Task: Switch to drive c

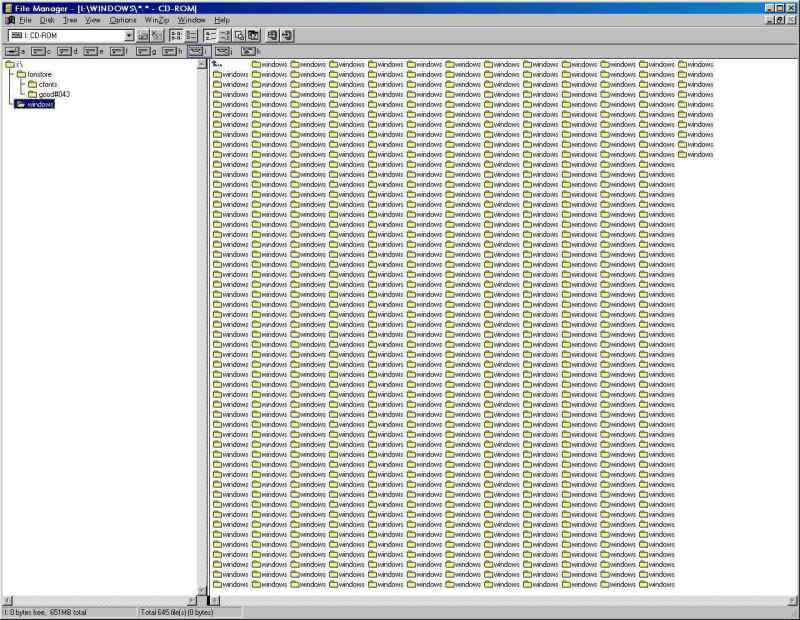Action: [x=41, y=52]
